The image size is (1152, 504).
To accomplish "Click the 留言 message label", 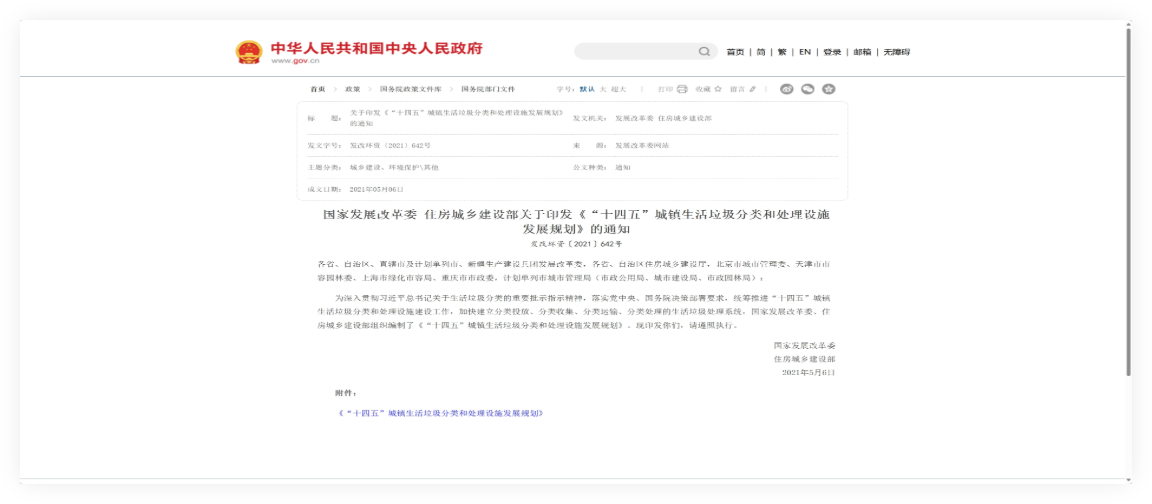I will 738,89.
